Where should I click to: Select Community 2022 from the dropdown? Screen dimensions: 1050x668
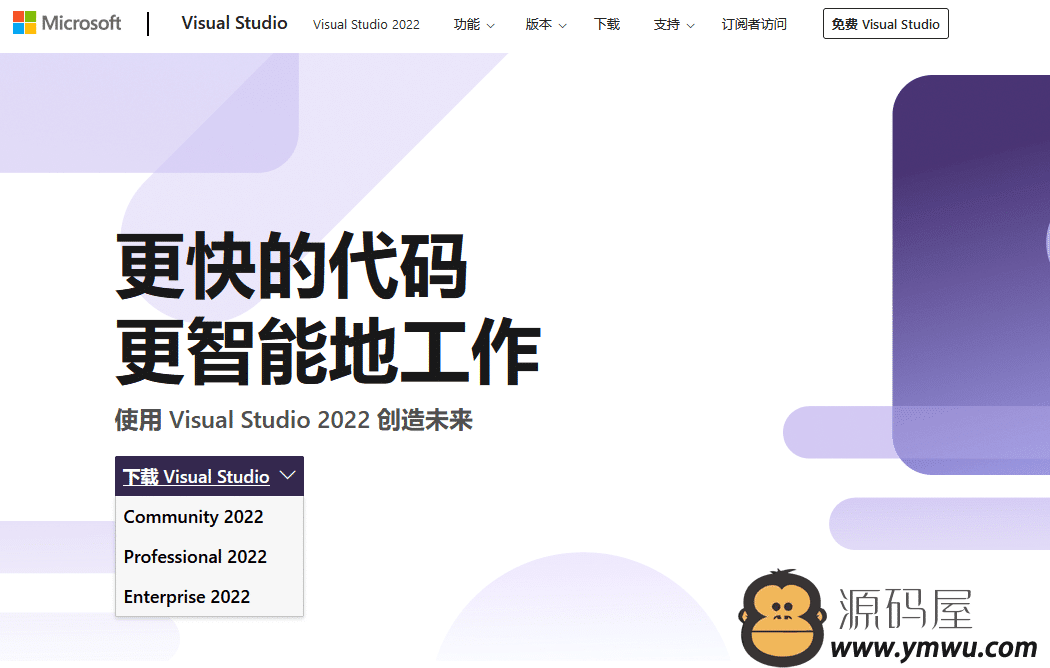point(209,517)
